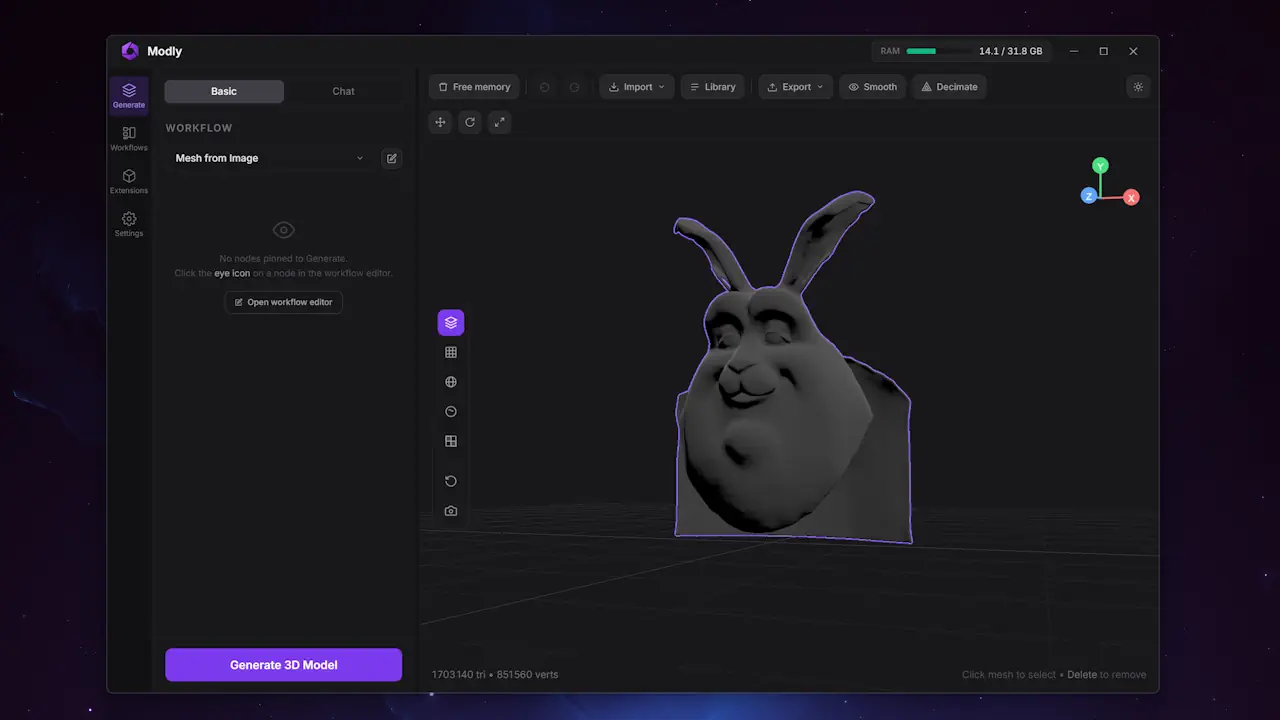Click the Z axis on the orientation gizmo
This screenshot has height=720, width=1280.
(1089, 196)
